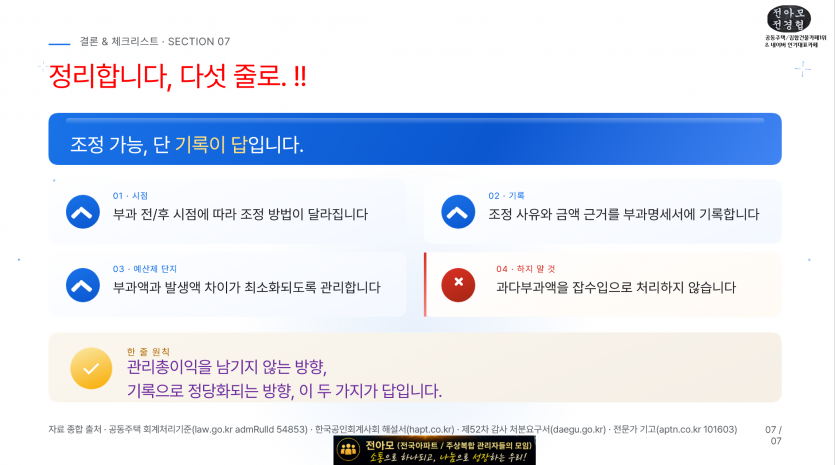Screen dimensions: 835x465
Task: Click the blue chevron icon beside 01 · 시점
Action: (x=83, y=212)
